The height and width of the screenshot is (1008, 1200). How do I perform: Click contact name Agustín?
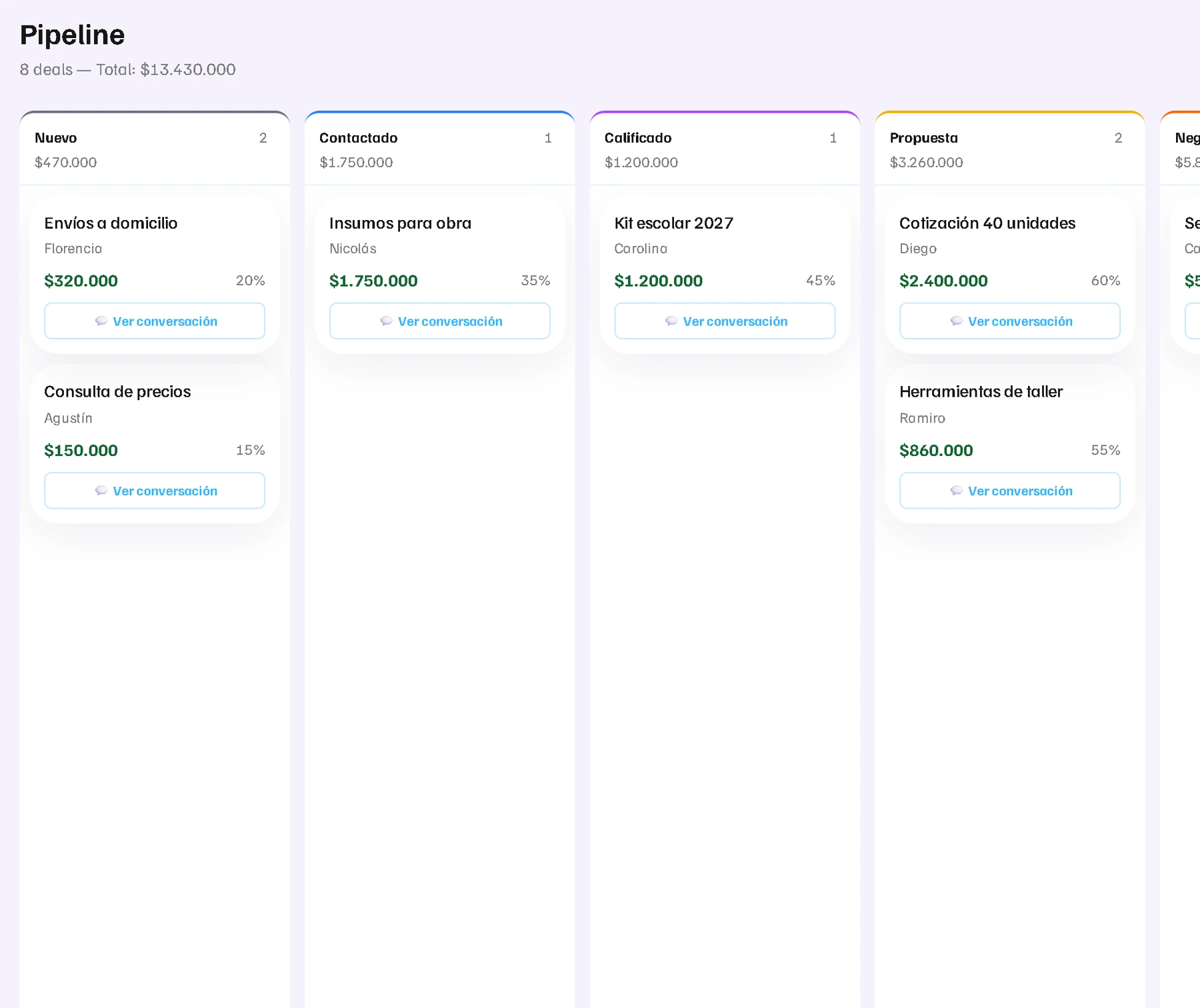68,418
